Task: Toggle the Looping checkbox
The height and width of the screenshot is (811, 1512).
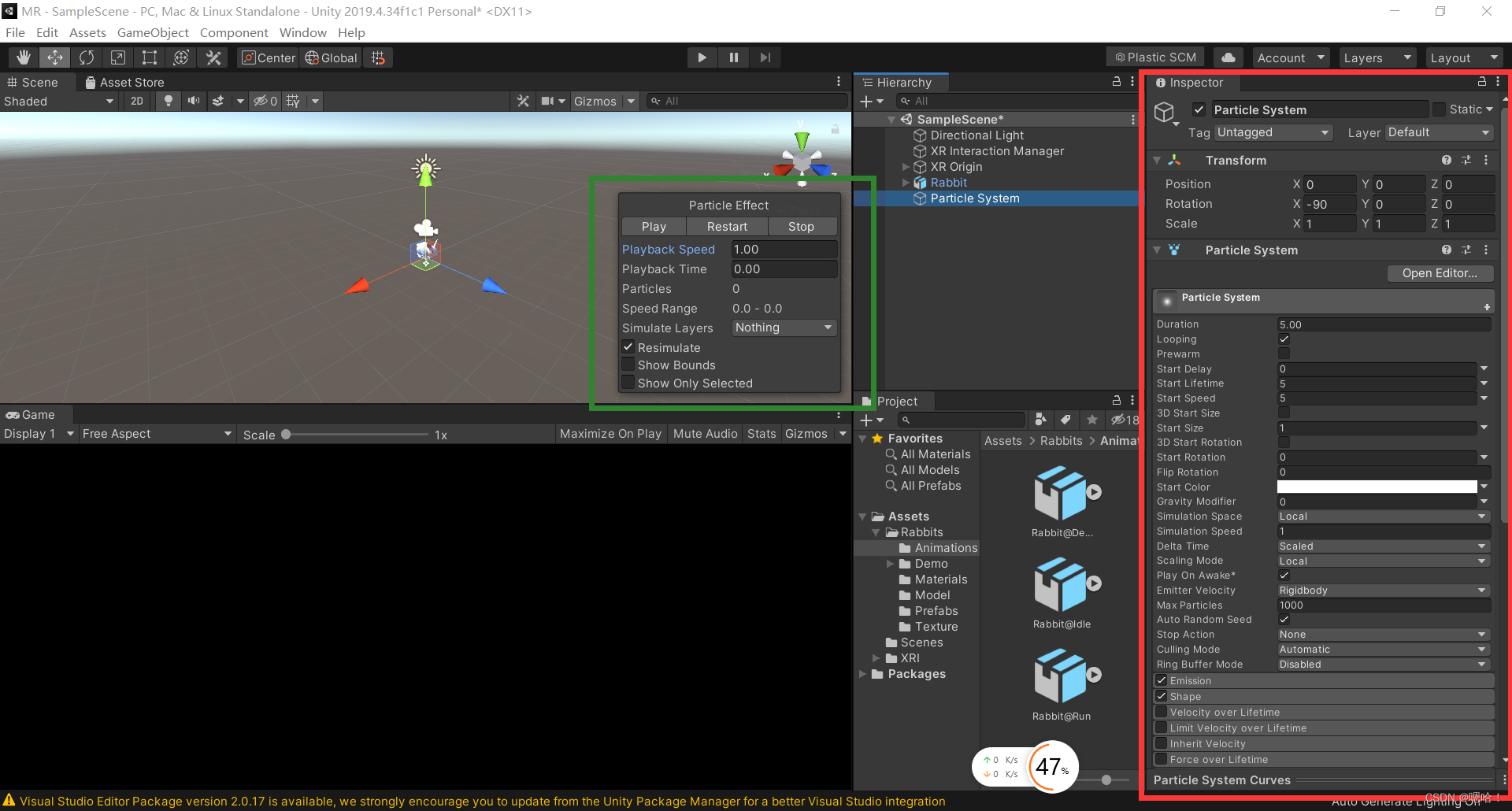Action: 1284,339
